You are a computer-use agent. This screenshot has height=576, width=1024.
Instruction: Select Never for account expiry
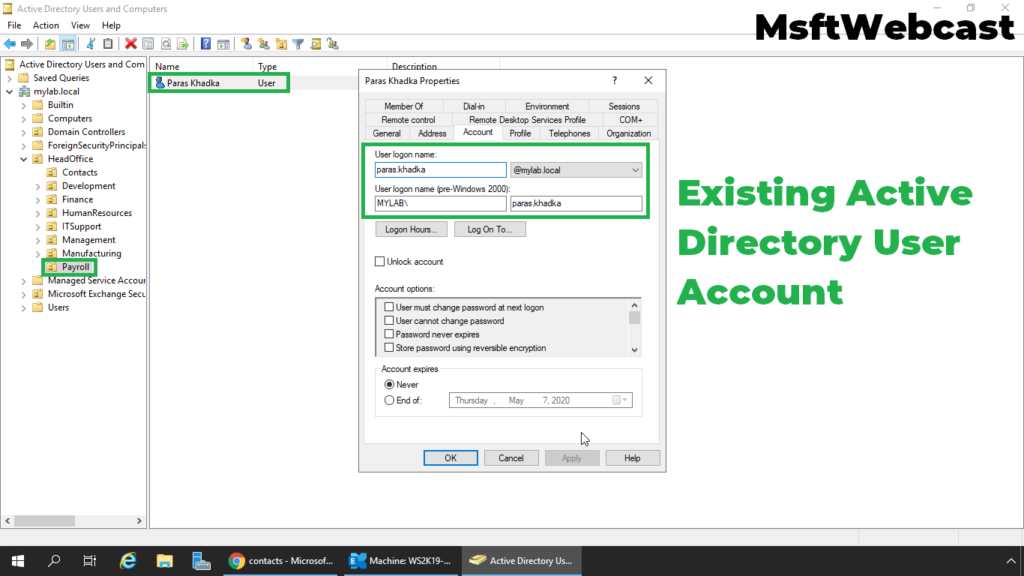point(389,385)
